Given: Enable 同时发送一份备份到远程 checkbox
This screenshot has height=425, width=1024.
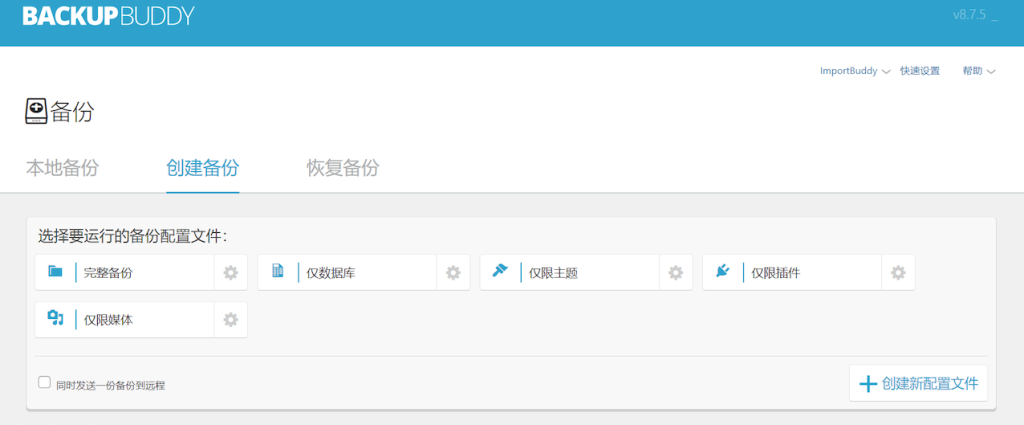Looking at the screenshot, I should pos(44,382).
